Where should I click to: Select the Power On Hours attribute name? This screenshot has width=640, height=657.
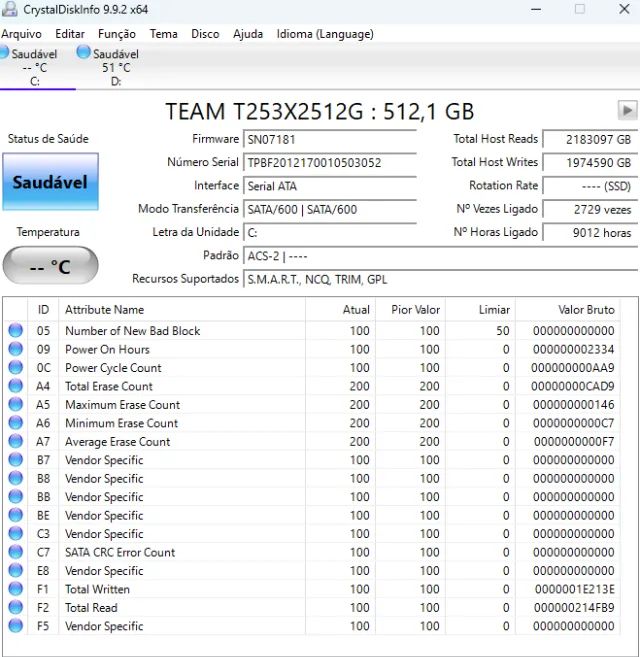(107, 349)
